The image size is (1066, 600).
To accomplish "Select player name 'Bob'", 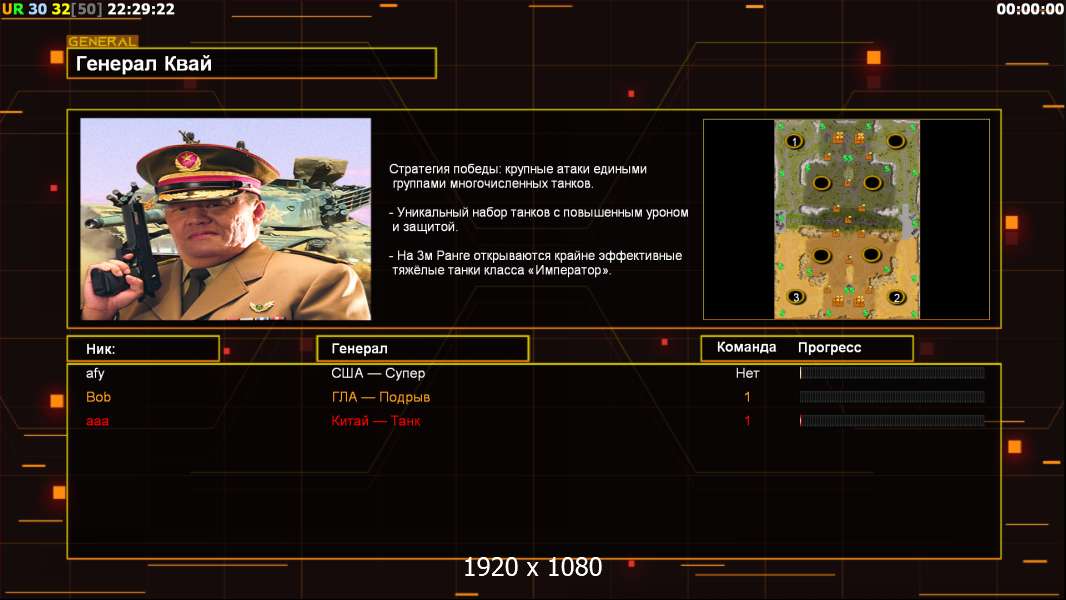I will [x=98, y=397].
